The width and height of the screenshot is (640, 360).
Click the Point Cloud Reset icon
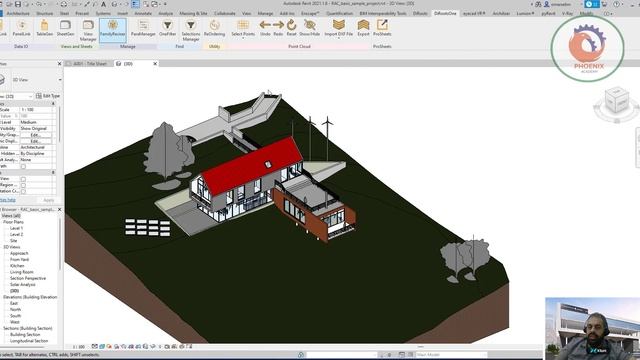(x=291, y=28)
